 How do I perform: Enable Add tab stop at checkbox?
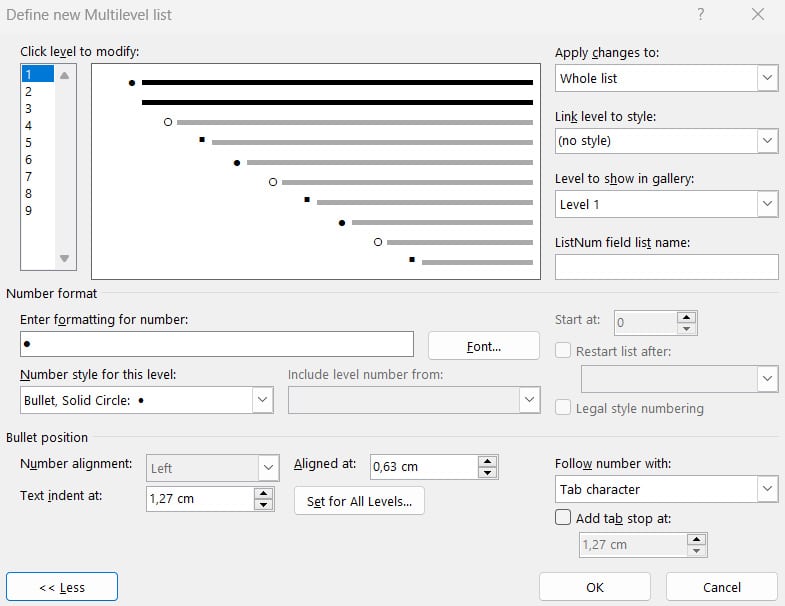click(x=563, y=518)
